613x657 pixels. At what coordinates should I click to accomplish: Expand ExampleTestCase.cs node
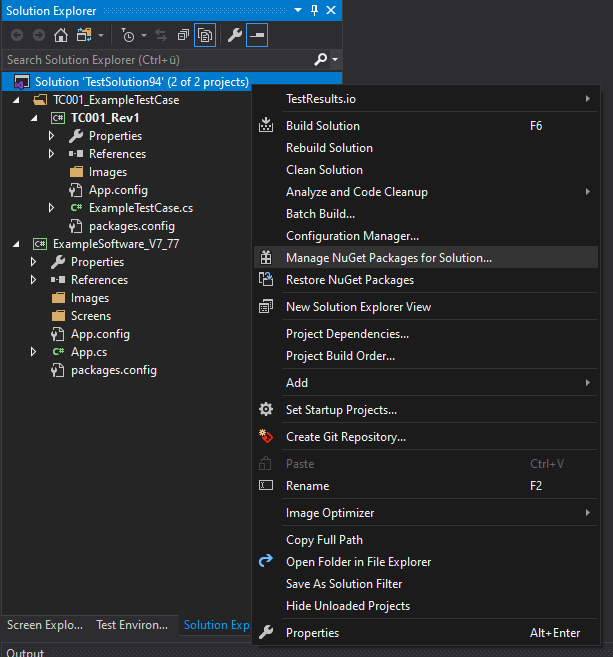(52, 208)
